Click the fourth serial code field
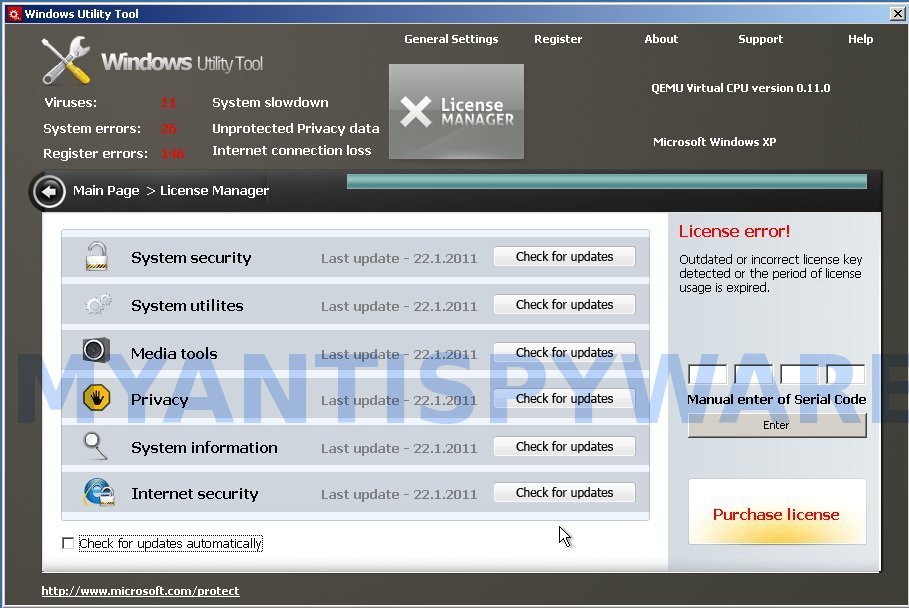This screenshot has width=909, height=608. [845, 374]
